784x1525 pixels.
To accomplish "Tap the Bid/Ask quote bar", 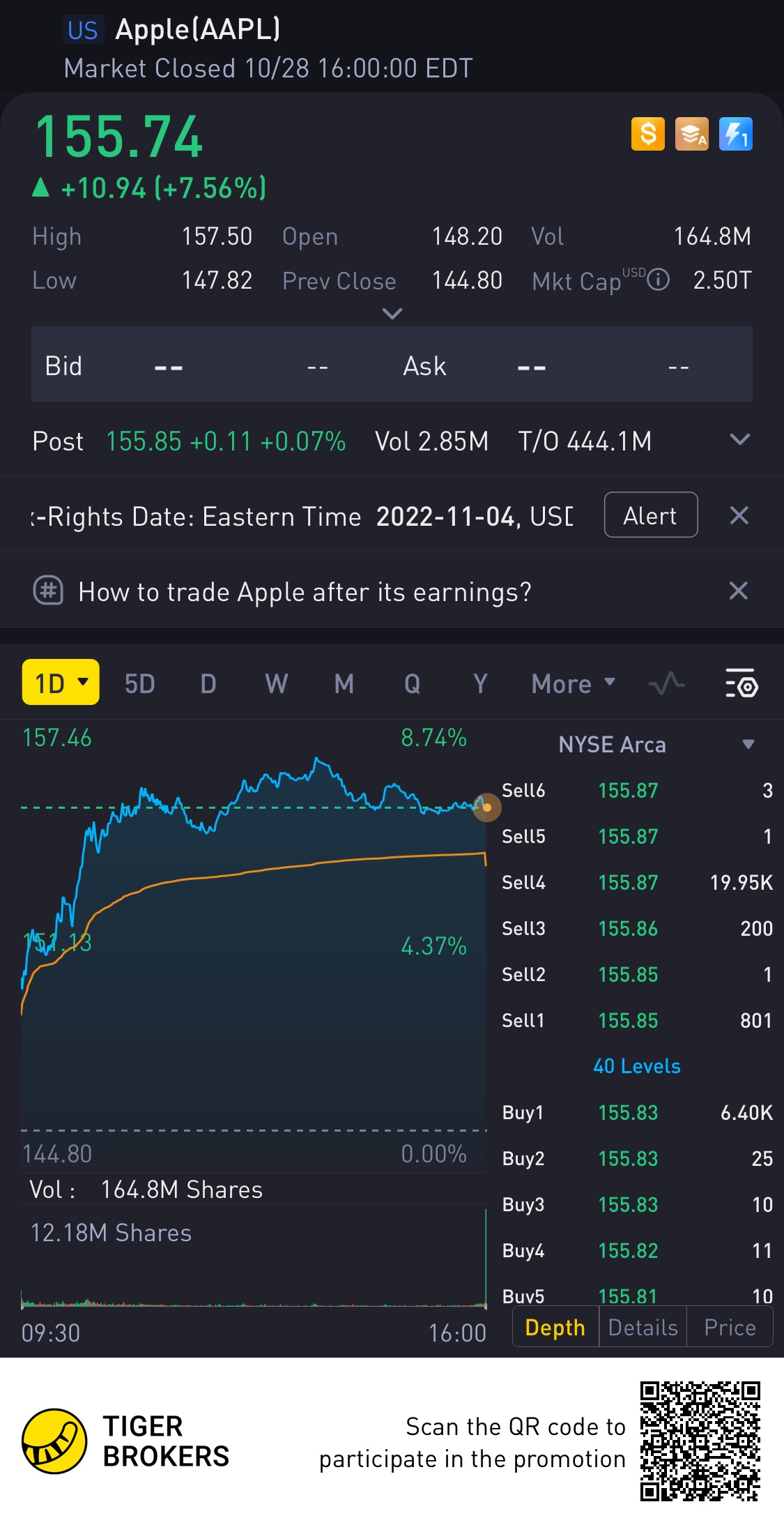I will (x=392, y=364).
